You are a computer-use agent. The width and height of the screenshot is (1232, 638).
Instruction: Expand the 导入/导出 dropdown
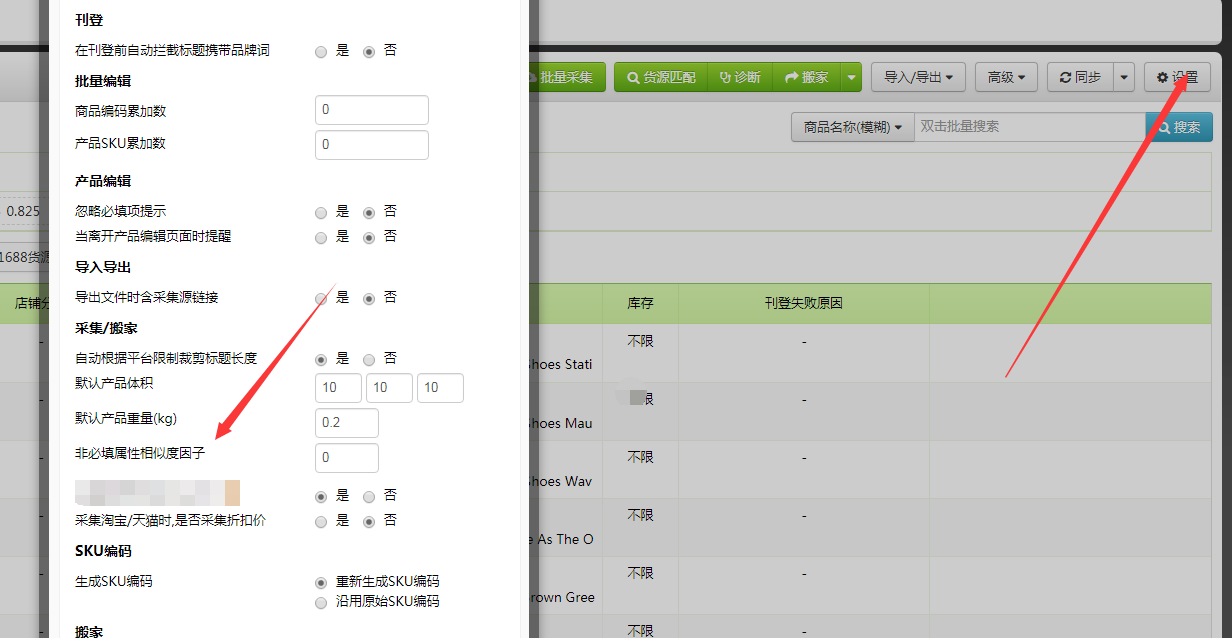(x=918, y=77)
